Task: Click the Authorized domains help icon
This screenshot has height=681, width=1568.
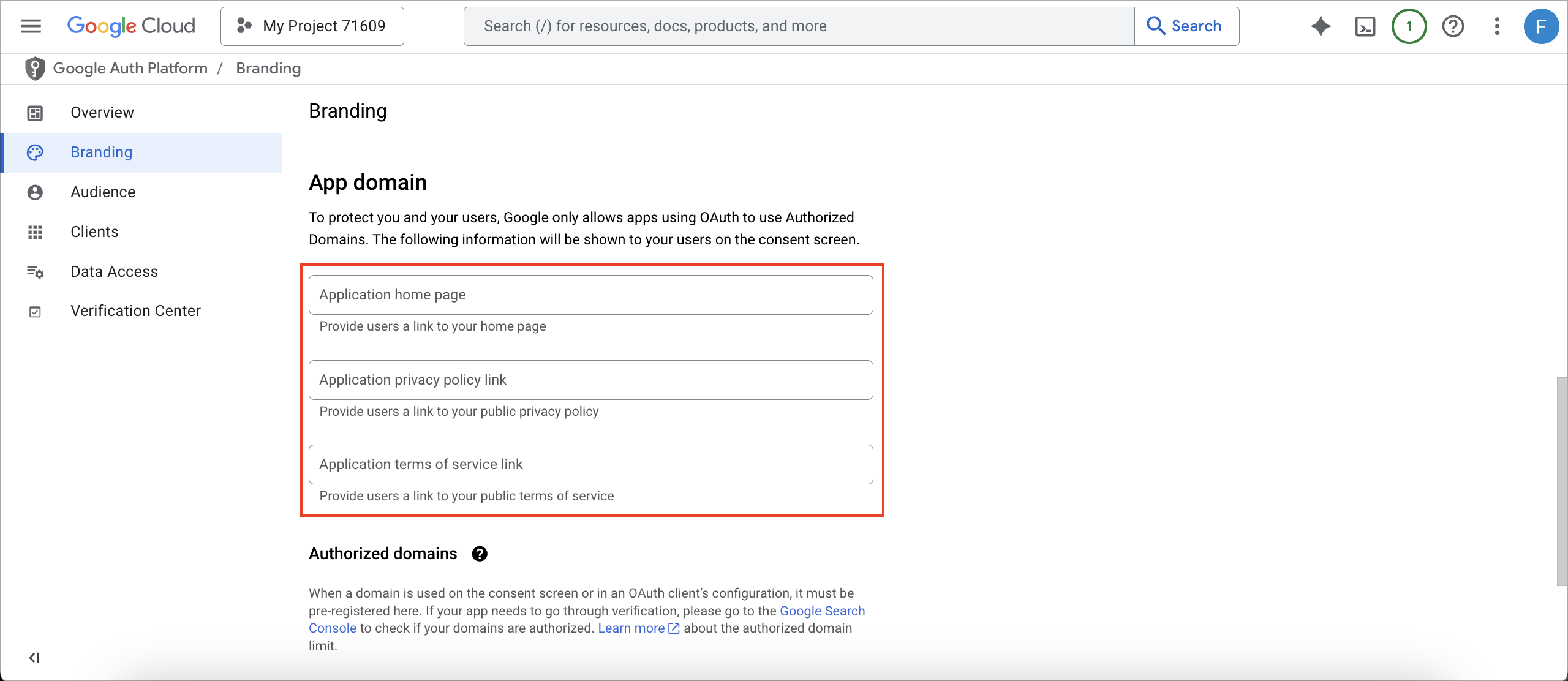Action: [480, 554]
